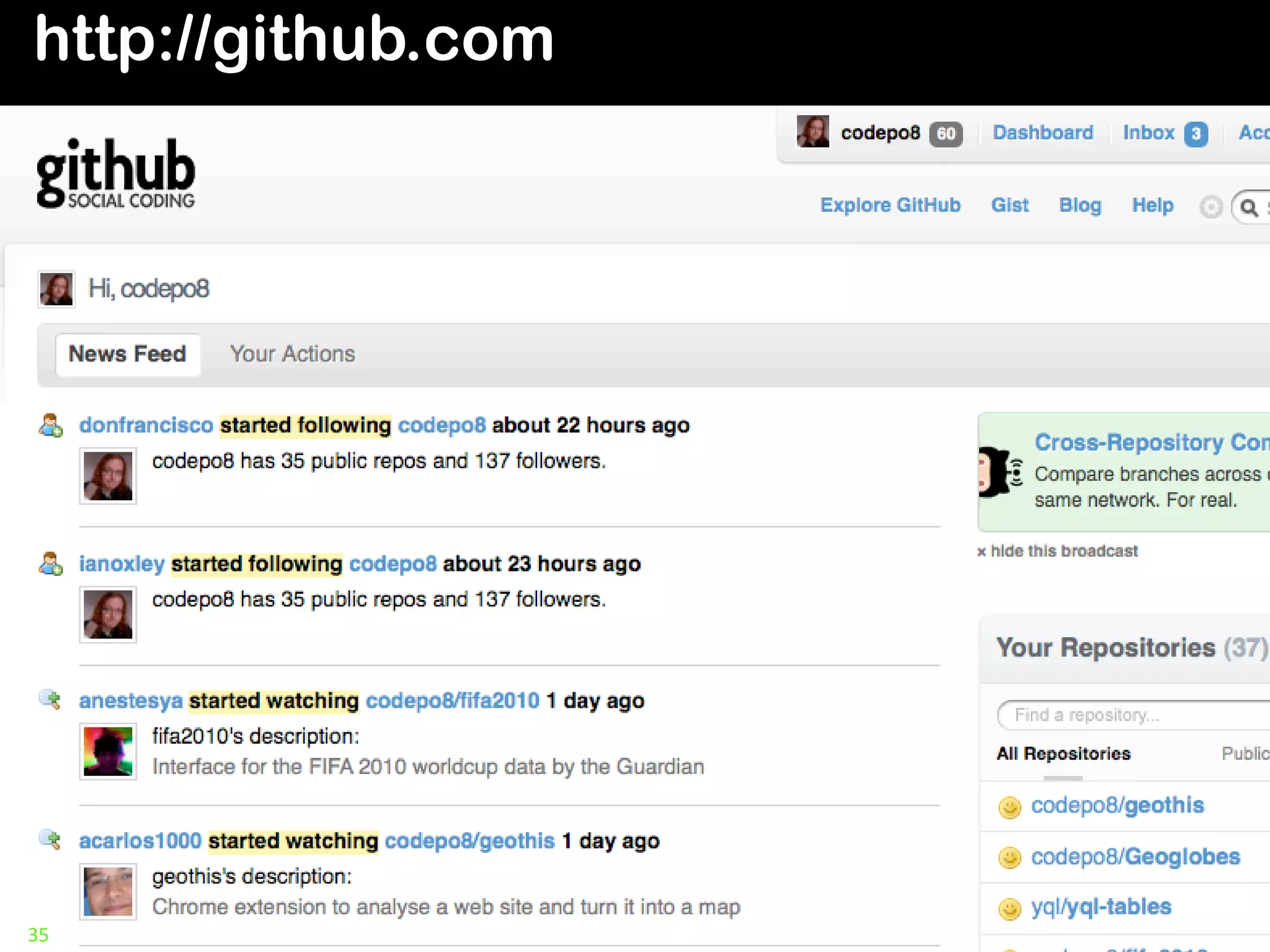Click 'Interface for the FIFA 2010 worldcup data' description
This screenshot has width=1270, height=952.
pos(429,767)
